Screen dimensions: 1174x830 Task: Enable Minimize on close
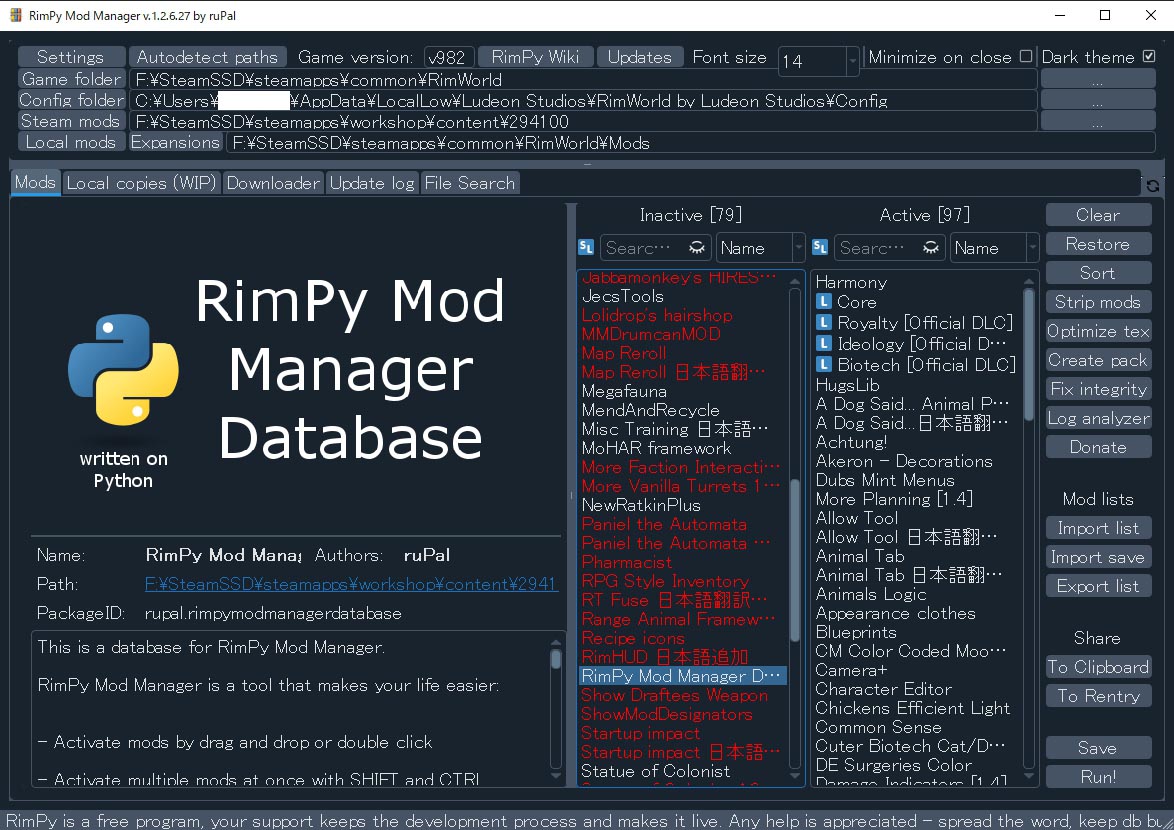(x=1025, y=57)
